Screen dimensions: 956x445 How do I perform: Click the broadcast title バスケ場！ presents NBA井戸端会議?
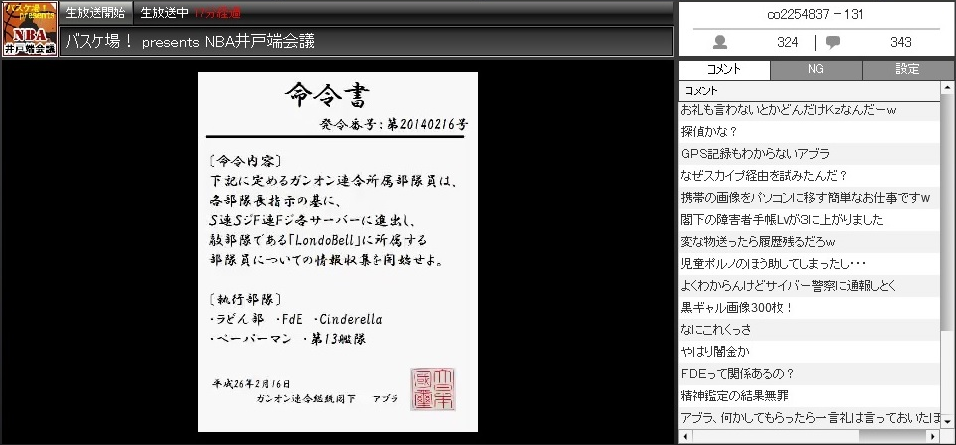click(x=190, y=41)
